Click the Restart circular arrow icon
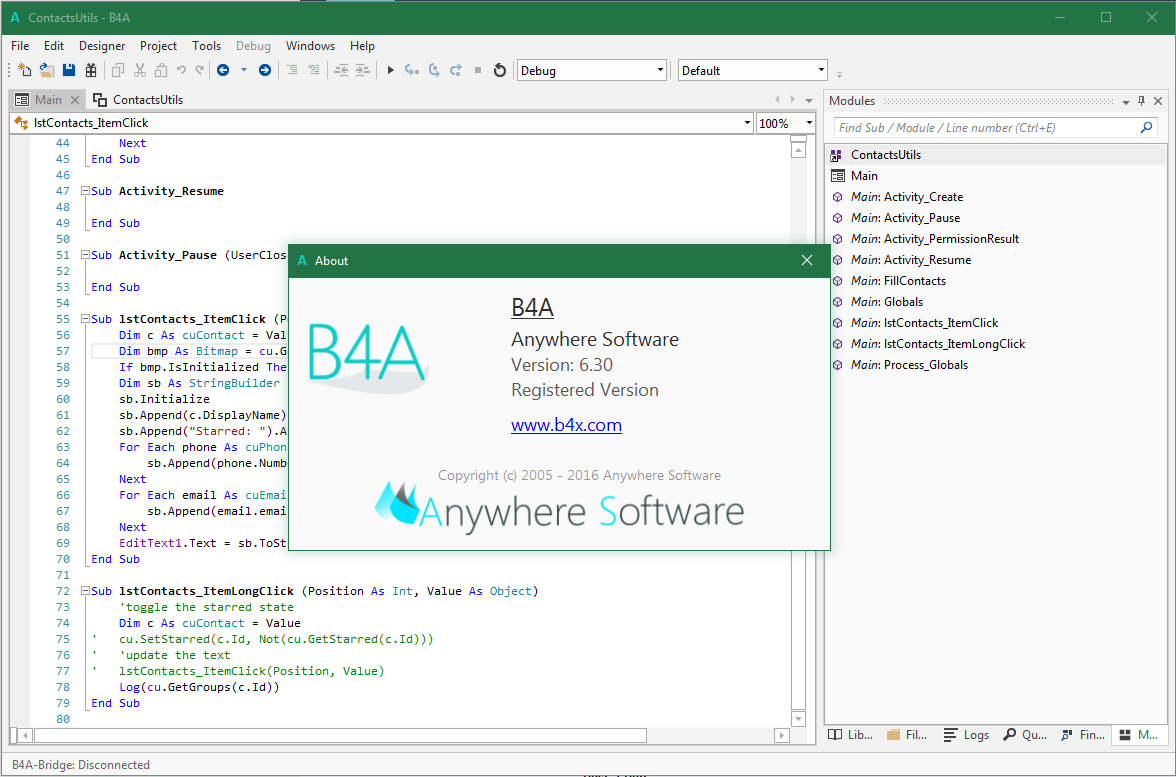Image resolution: width=1176 pixels, height=777 pixels. pos(500,70)
